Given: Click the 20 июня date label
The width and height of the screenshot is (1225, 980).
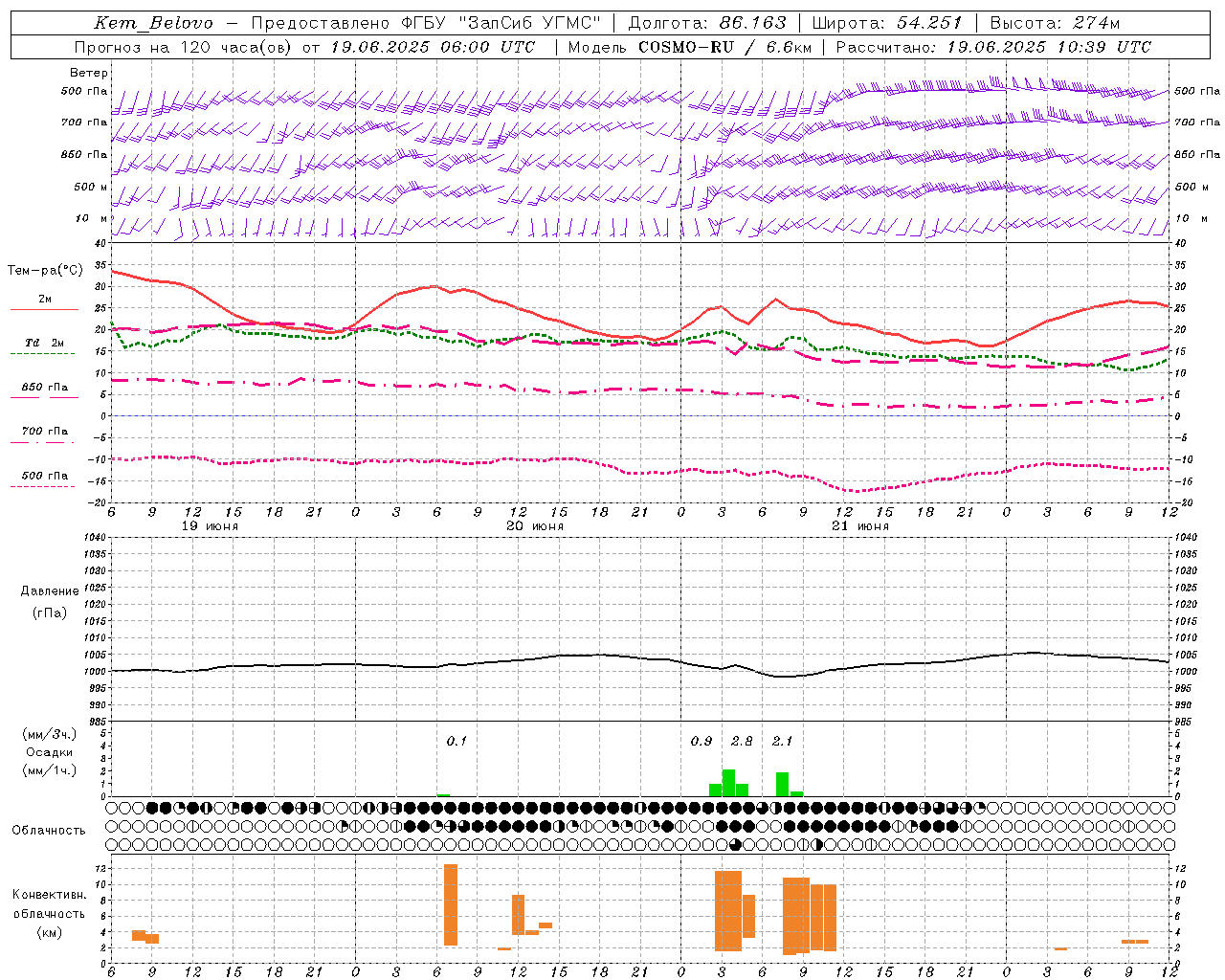Looking at the screenshot, I should 535,526.
